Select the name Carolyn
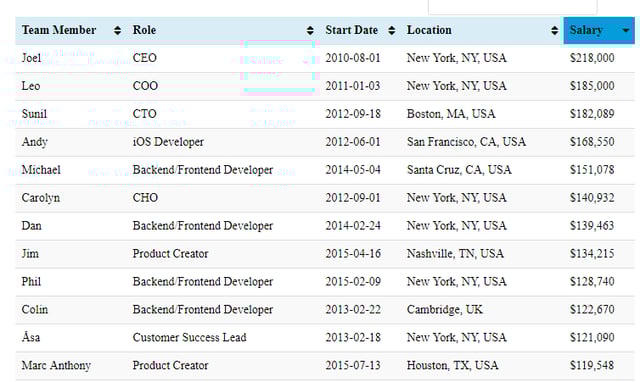This screenshot has height=382, width=640. [x=41, y=198]
